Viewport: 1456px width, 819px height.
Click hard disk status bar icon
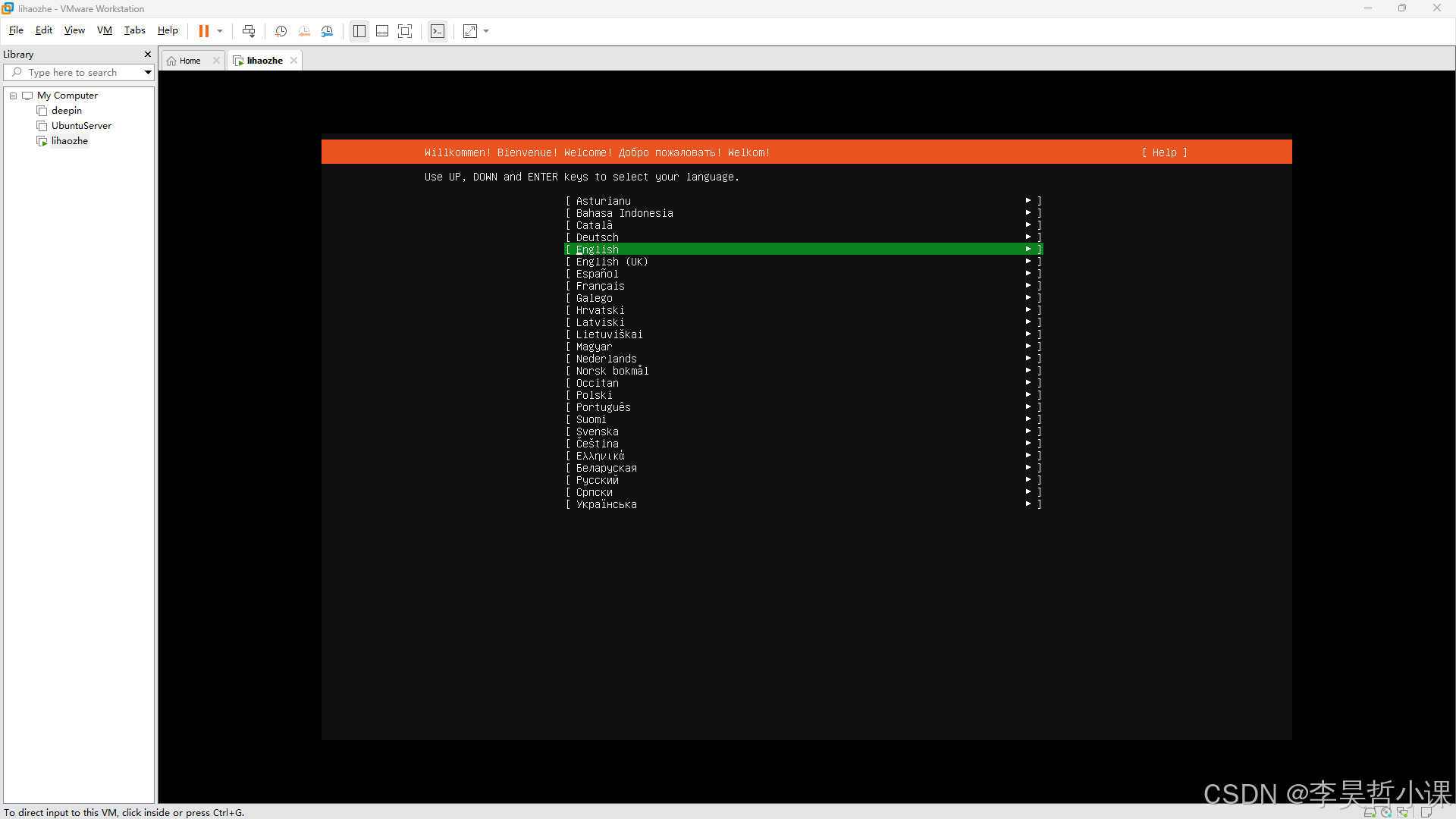(x=1370, y=812)
